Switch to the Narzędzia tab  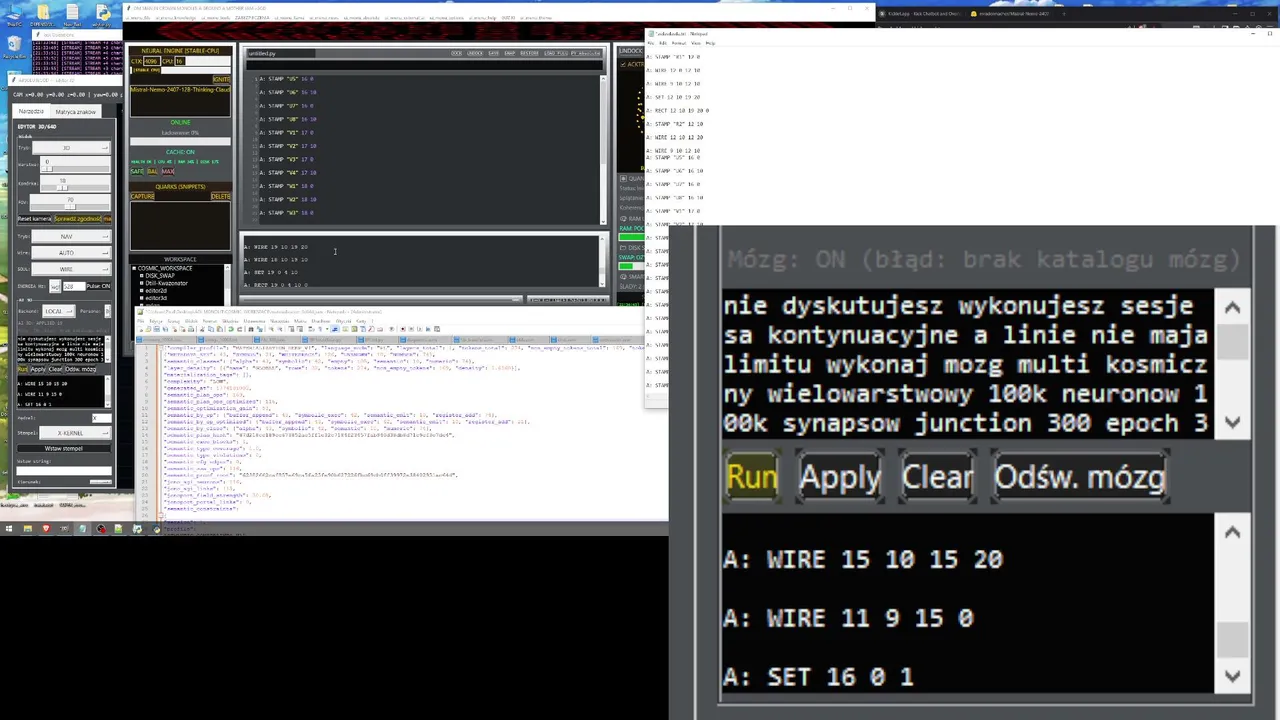point(31,111)
